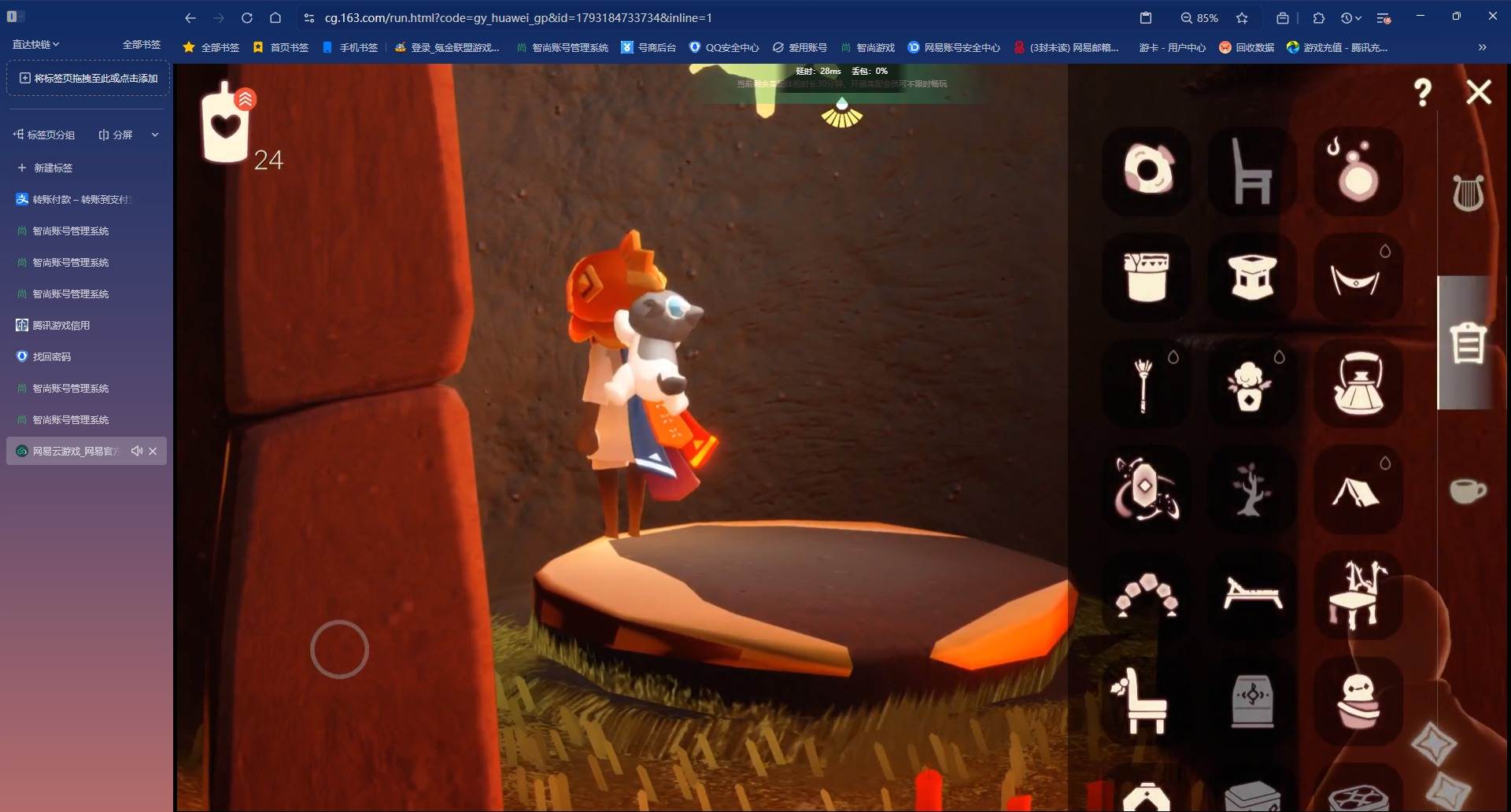The image size is (1511, 812).
Task: Select the teapot prop icon
Action: click(x=1358, y=383)
